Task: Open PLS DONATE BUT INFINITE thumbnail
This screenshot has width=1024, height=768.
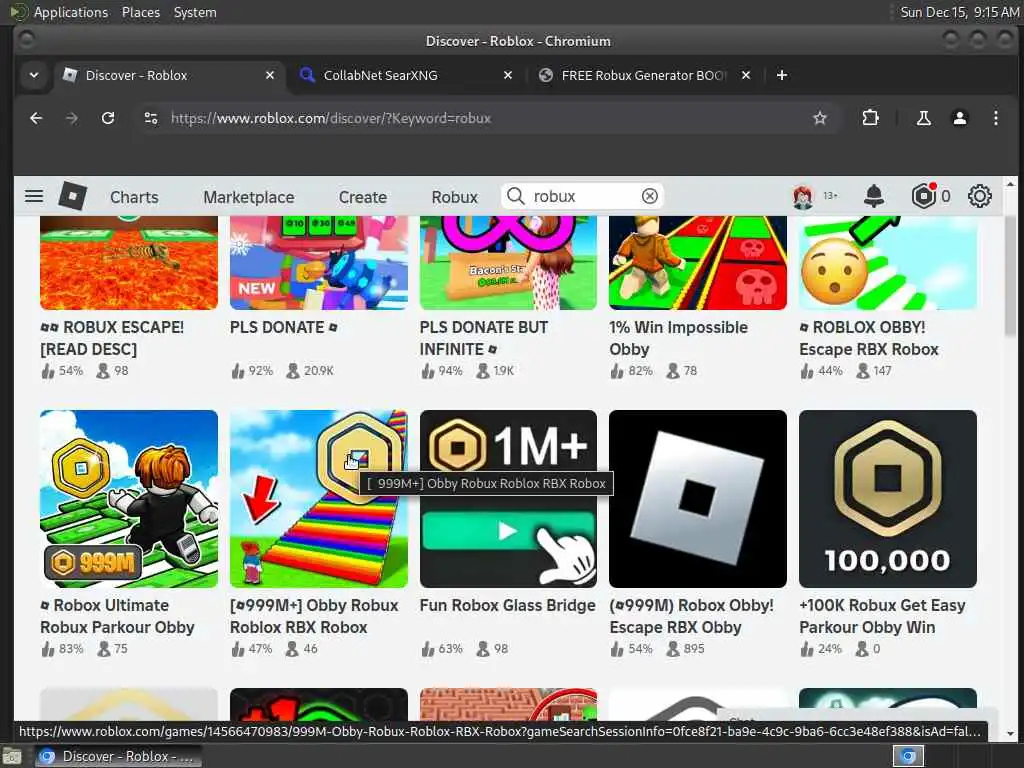Action: (508, 263)
